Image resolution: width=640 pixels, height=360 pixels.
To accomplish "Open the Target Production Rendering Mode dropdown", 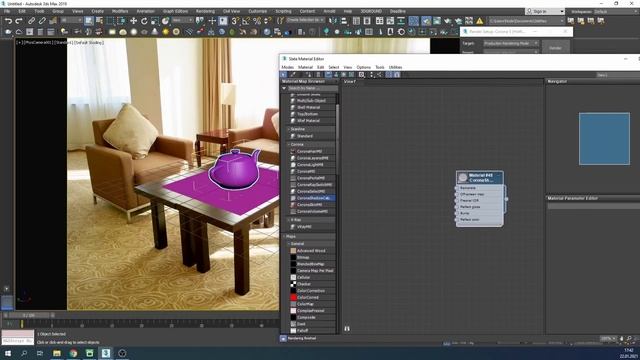I will (511, 43).
